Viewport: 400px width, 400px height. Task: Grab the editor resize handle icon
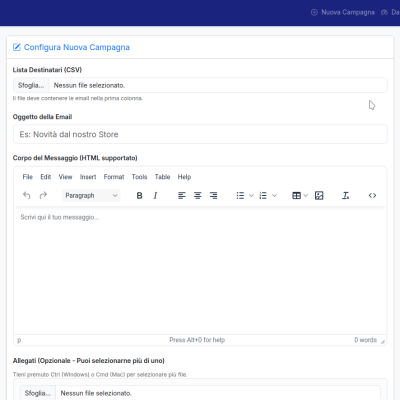pyautogui.click(x=383, y=341)
